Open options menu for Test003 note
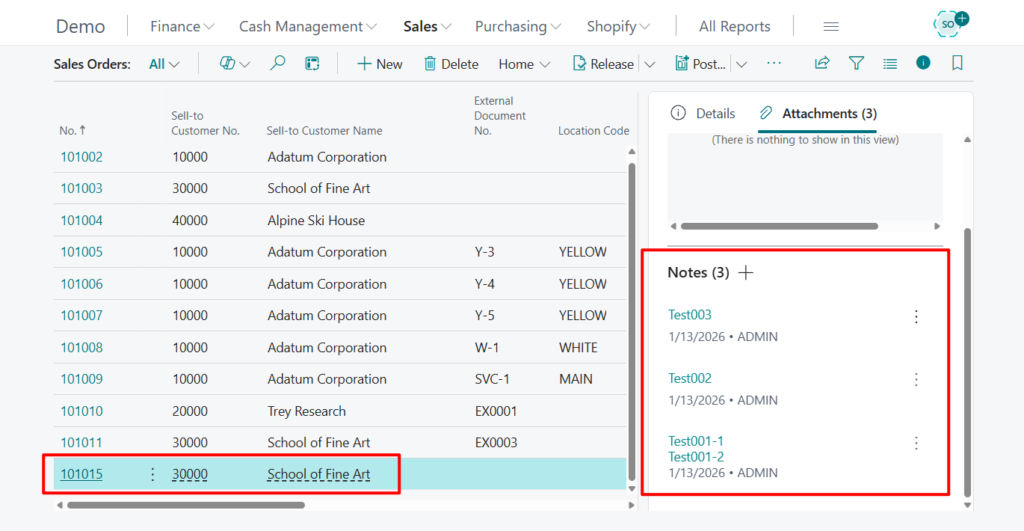 point(916,316)
